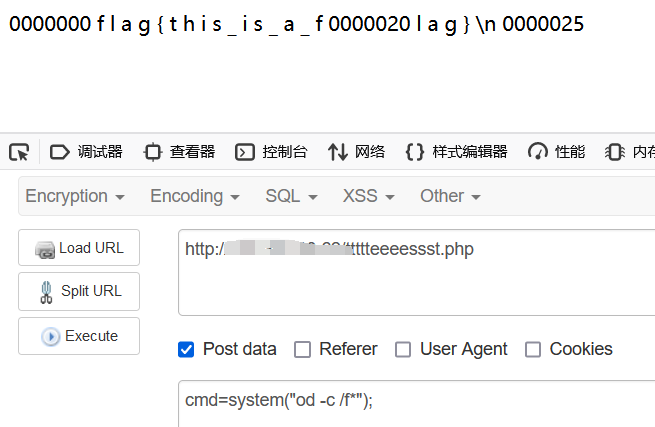Open the Performance (性能) tab
This screenshot has width=655, height=427.
click(557, 152)
